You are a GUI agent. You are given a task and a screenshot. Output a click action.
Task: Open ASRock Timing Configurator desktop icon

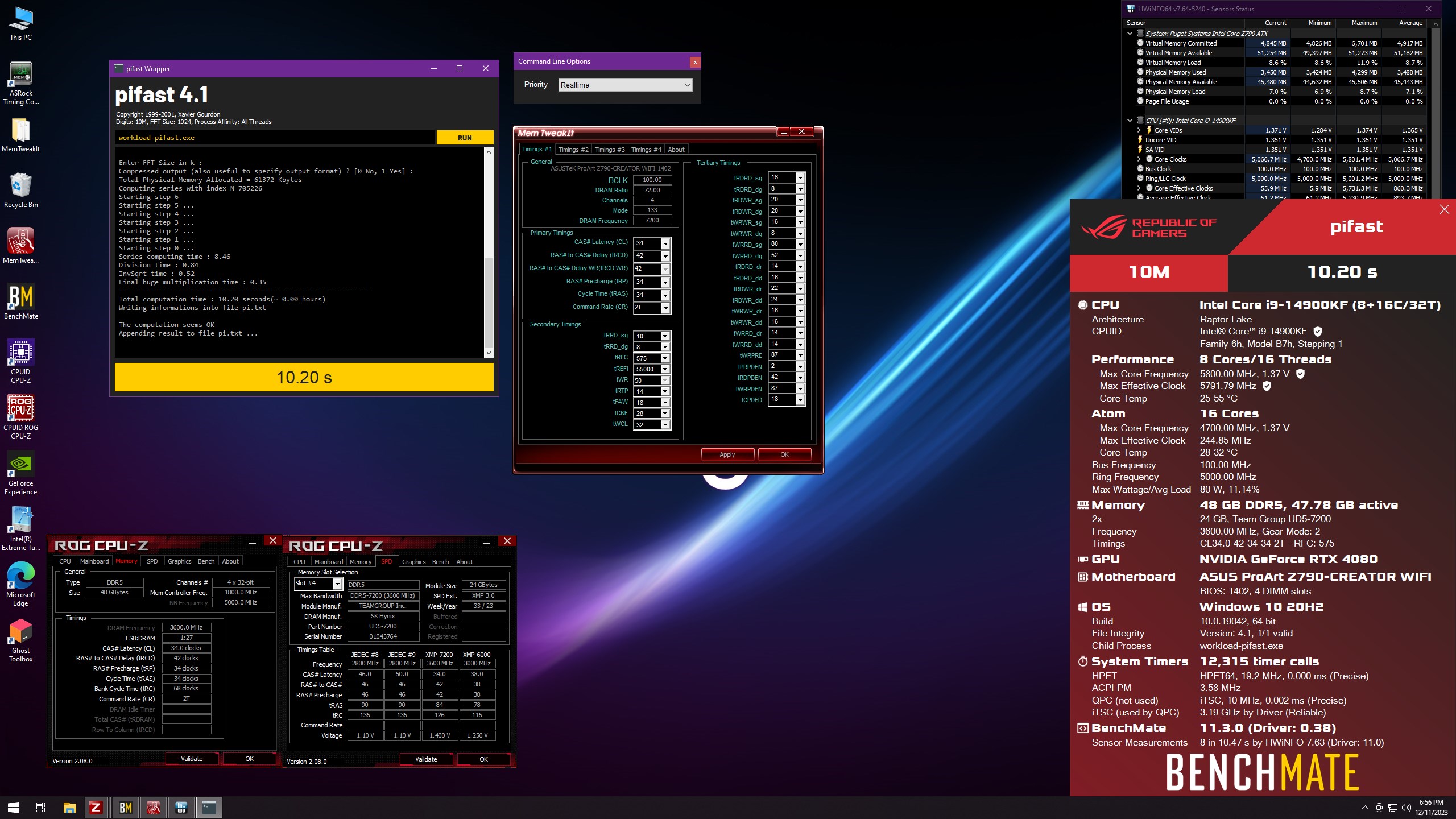click(20, 83)
